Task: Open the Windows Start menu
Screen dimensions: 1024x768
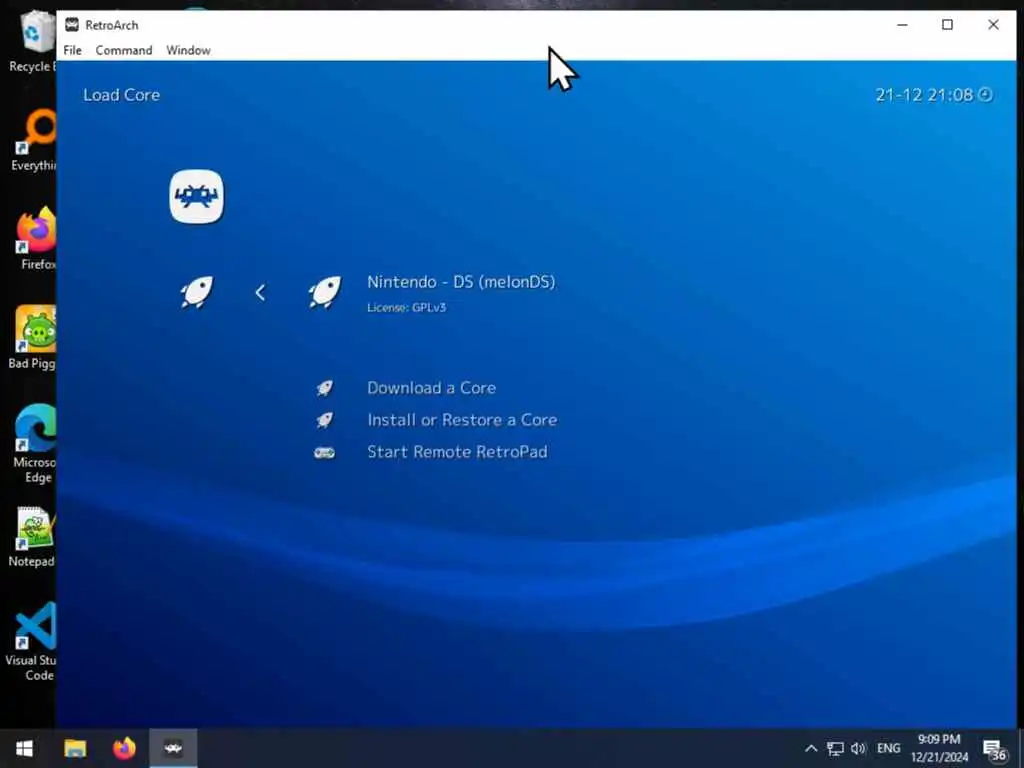Action: 24,748
